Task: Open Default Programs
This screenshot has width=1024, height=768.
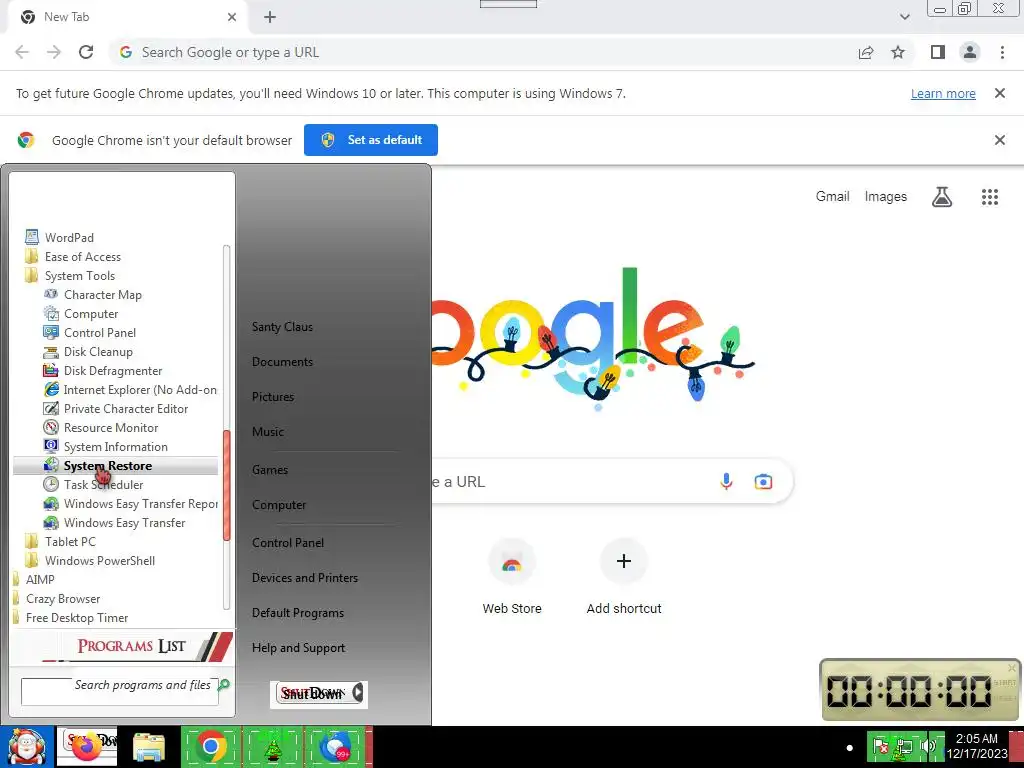Action: coord(298,613)
